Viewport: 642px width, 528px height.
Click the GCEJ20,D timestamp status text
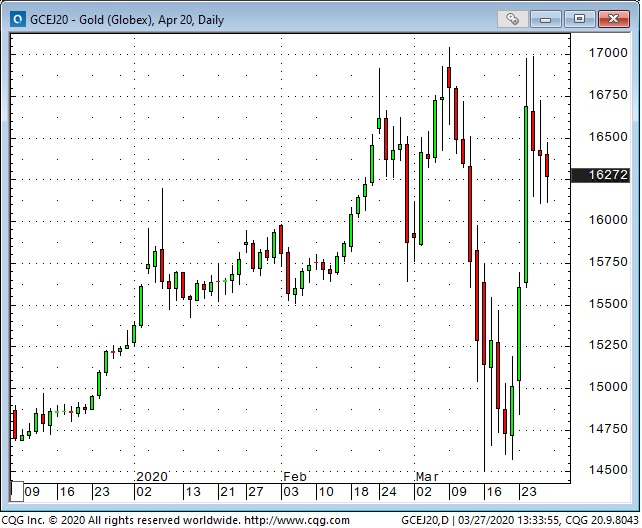(520, 521)
